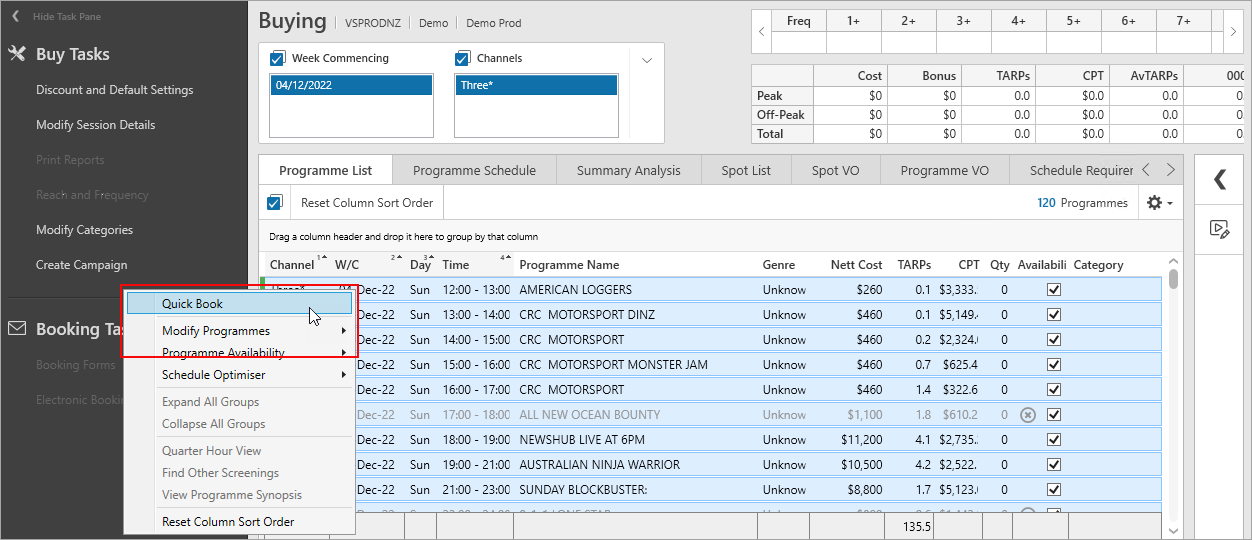Open Discount and Default Settings
This screenshot has width=1252, height=540.
pyautogui.click(x=115, y=90)
